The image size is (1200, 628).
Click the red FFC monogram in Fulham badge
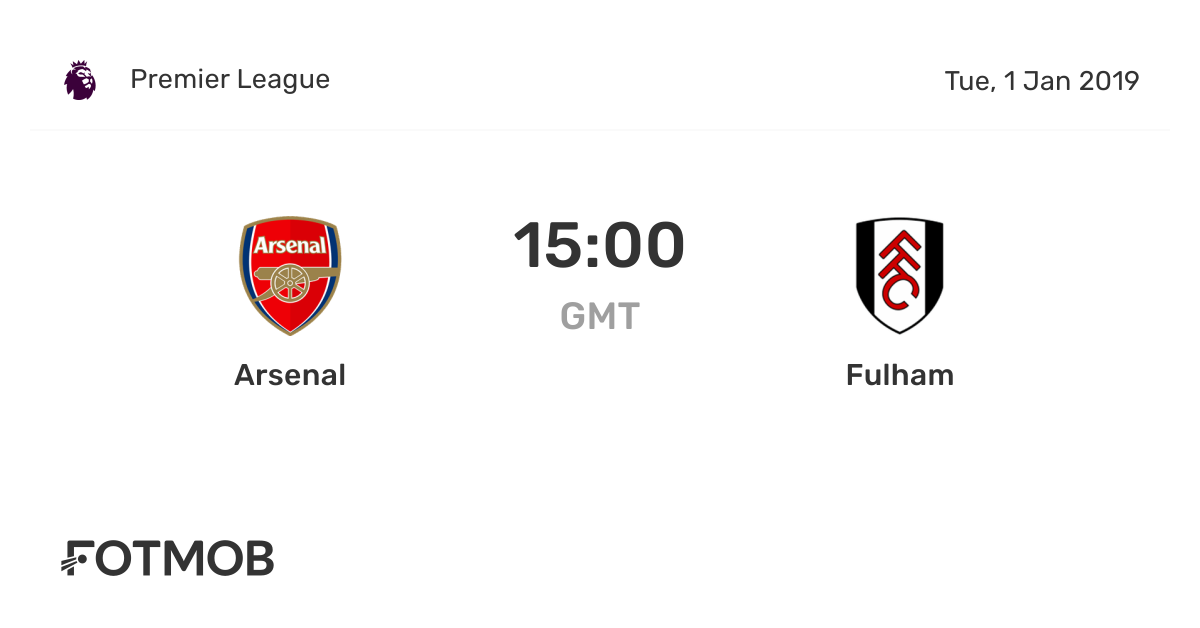pos(900,271)
